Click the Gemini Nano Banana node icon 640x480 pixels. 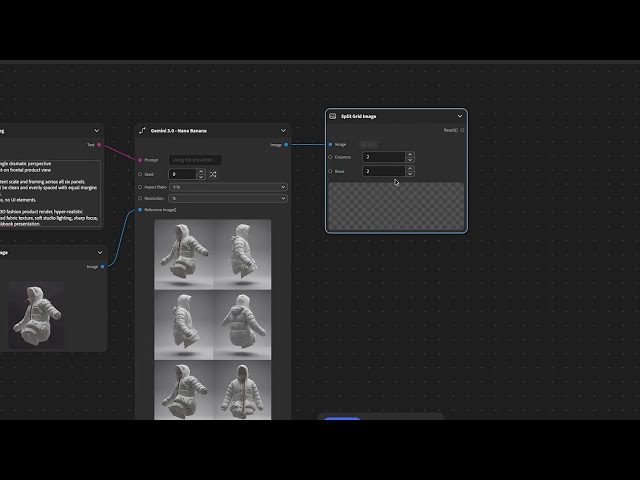tap(142, 131)
